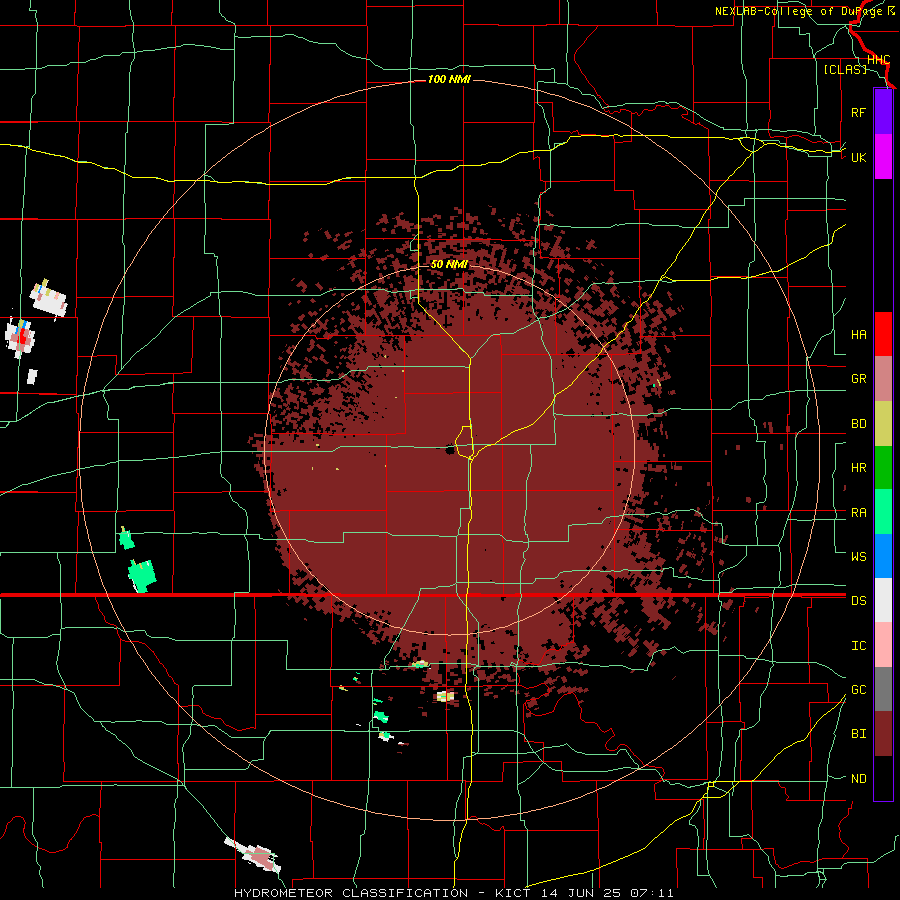Click the red HA hail swatch
Screen dimensions: 900x900
click(883, 334)
